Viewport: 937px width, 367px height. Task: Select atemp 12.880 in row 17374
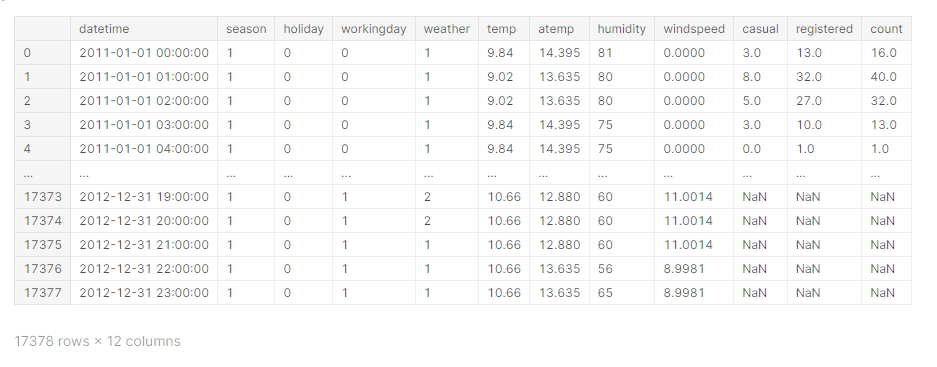(x=559, y=221)
